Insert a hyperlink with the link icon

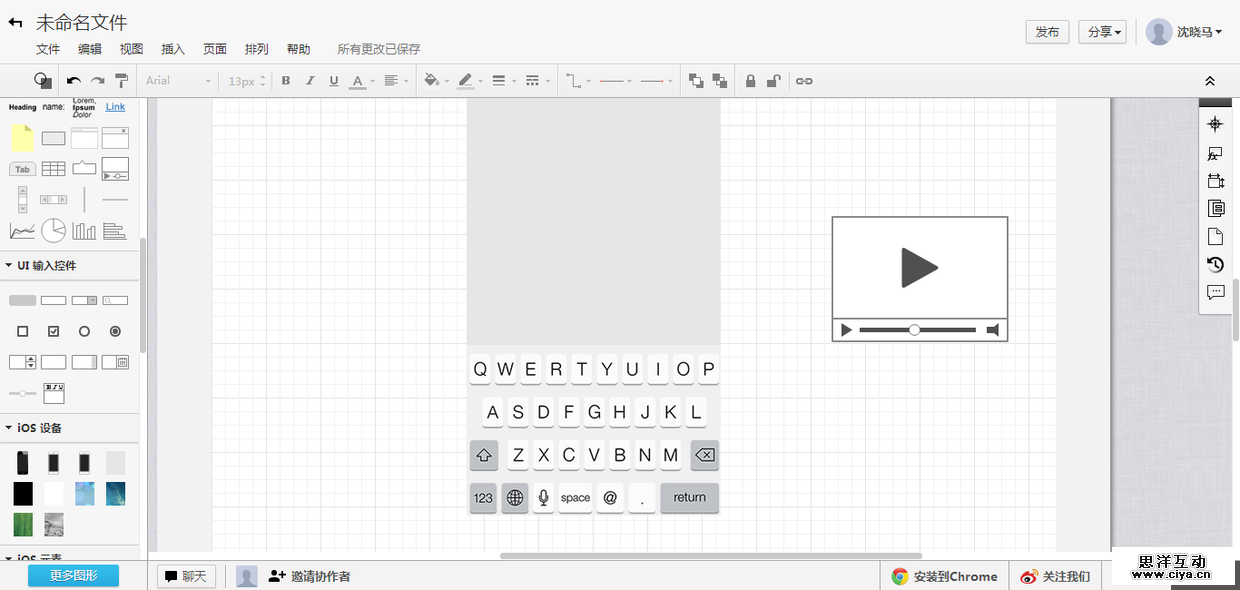coord(805,80)
